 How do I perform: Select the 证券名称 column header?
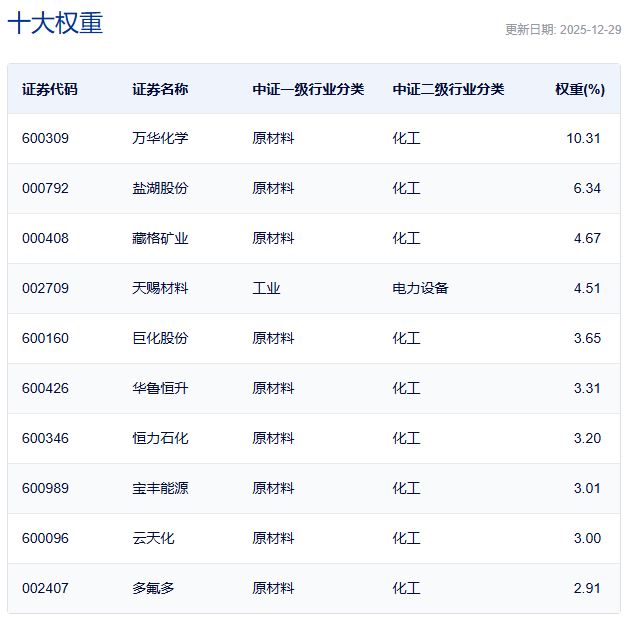click(x=159, y=89)
